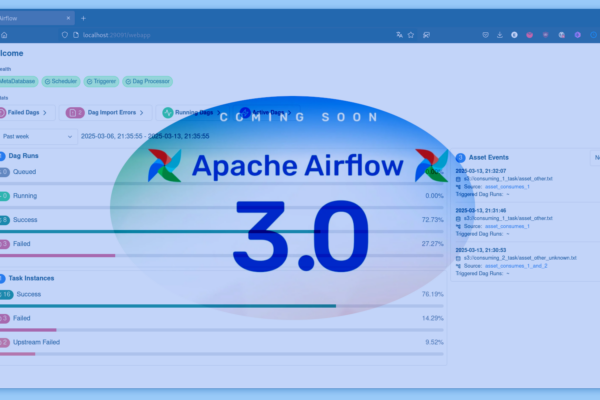Open the asset_consumes_1_and_2 source link
The height and width of the screenshot is (400, 600).
[x=516, y=266]
